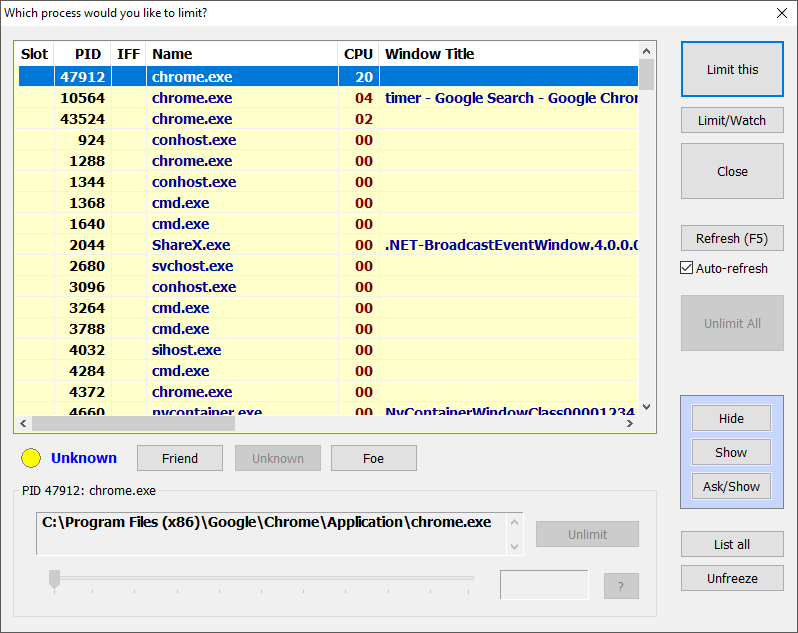This screenshot has height=633, width=798.
Task: Click the horizontal scrollbar right arrow
Action: point(629,423)
